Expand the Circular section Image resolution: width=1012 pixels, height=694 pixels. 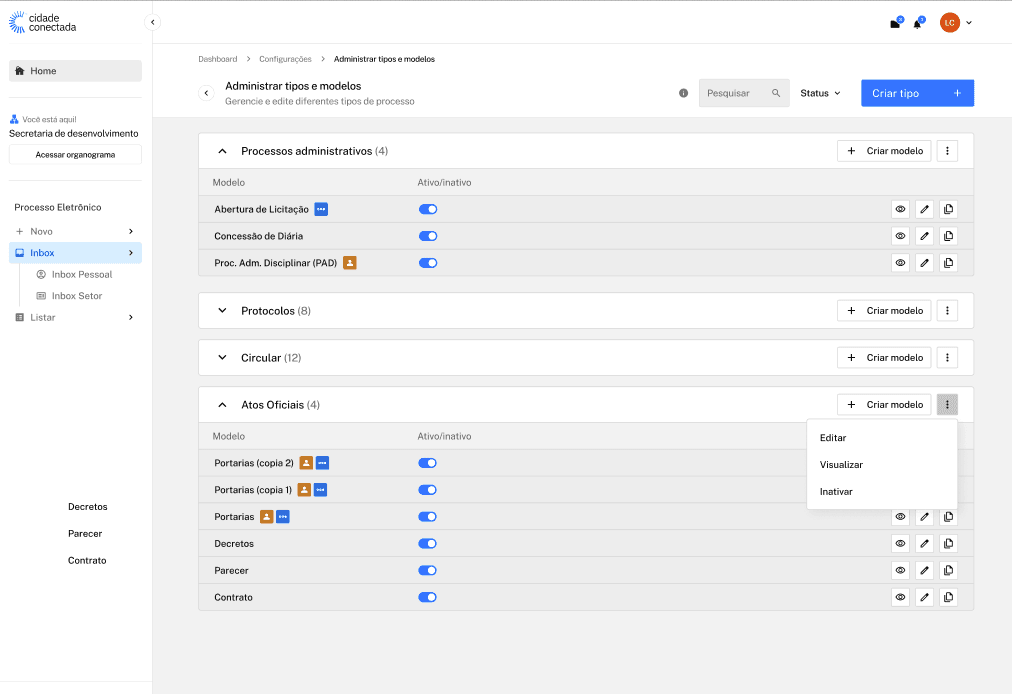click(222, 358)
